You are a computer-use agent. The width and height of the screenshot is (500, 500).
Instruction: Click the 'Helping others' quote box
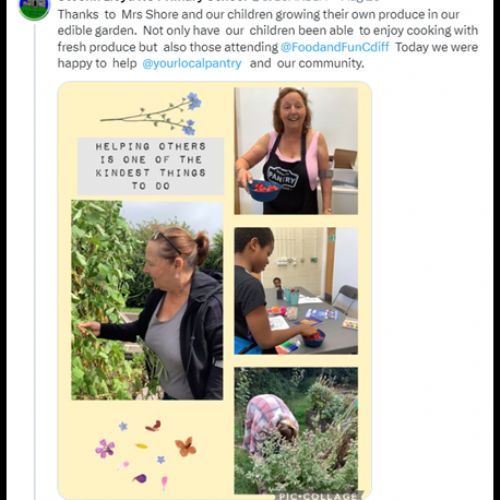pyautogui.click(x=151, y=166)
